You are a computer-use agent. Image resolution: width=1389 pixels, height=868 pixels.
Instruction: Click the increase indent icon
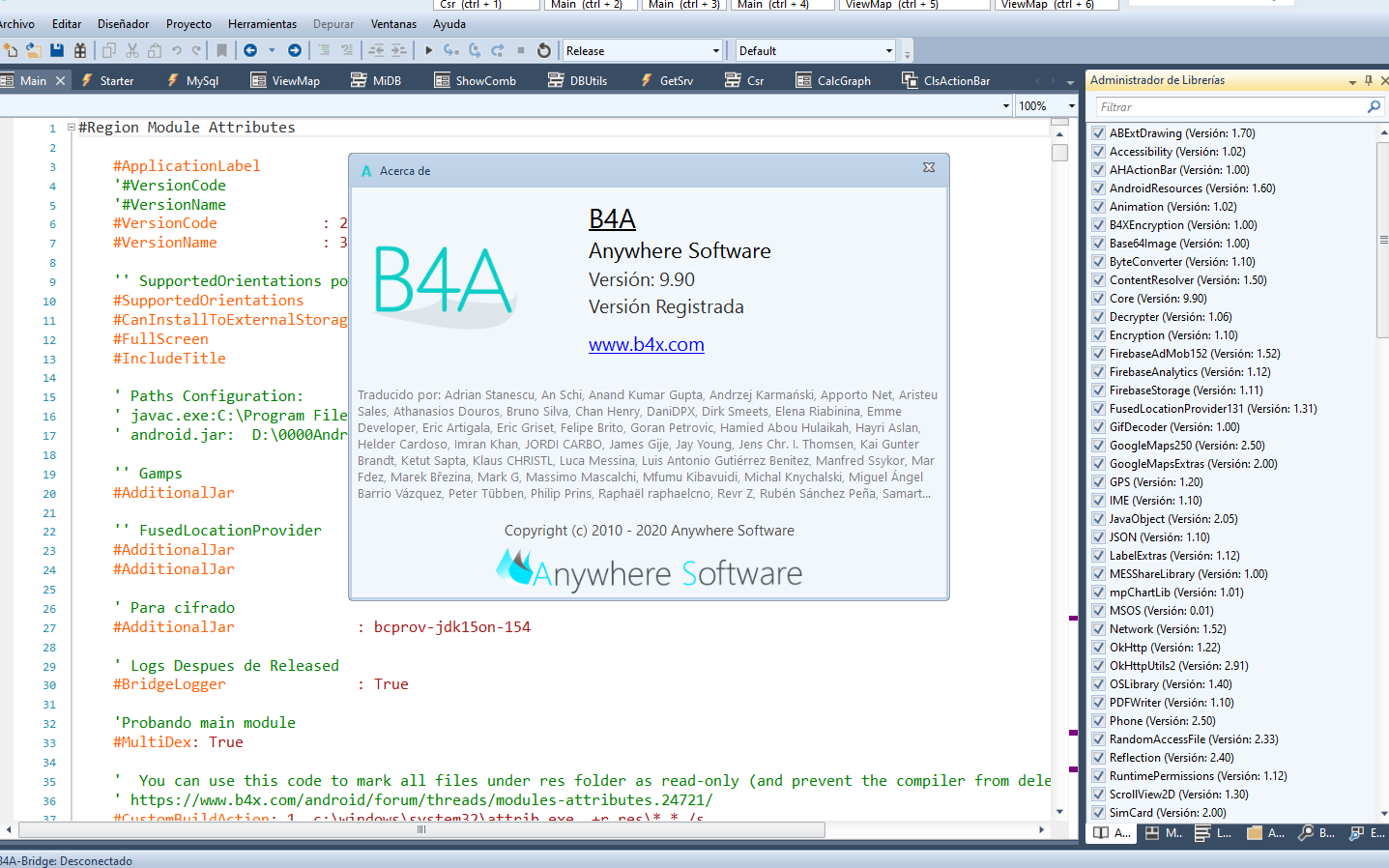pyautogui.click(x=398, y=50)
